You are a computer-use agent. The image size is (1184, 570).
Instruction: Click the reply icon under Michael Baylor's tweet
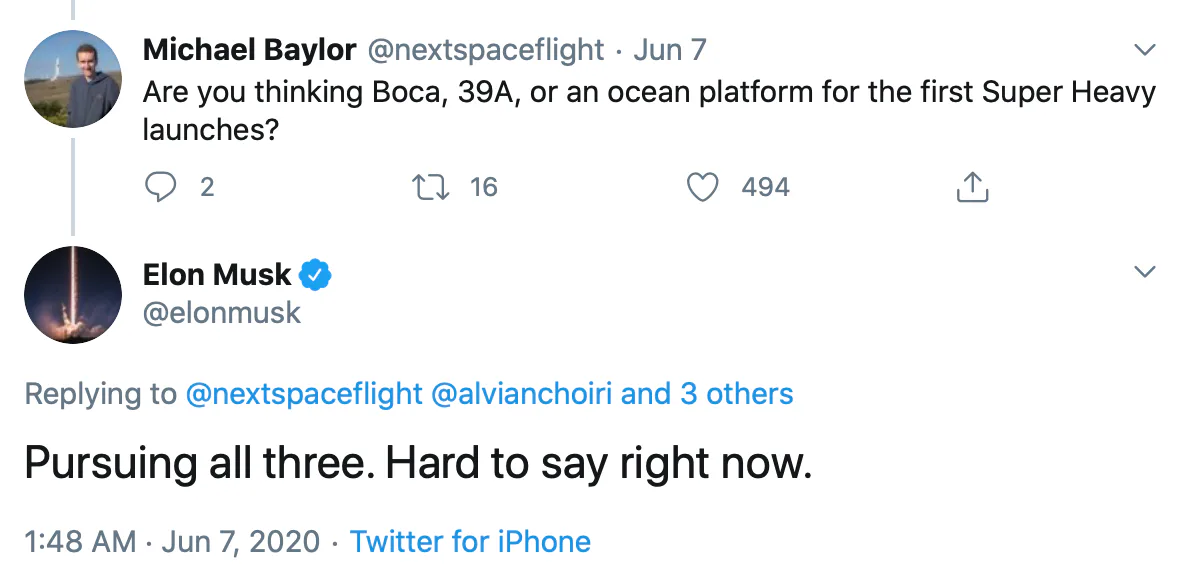[x=160, y=187]
